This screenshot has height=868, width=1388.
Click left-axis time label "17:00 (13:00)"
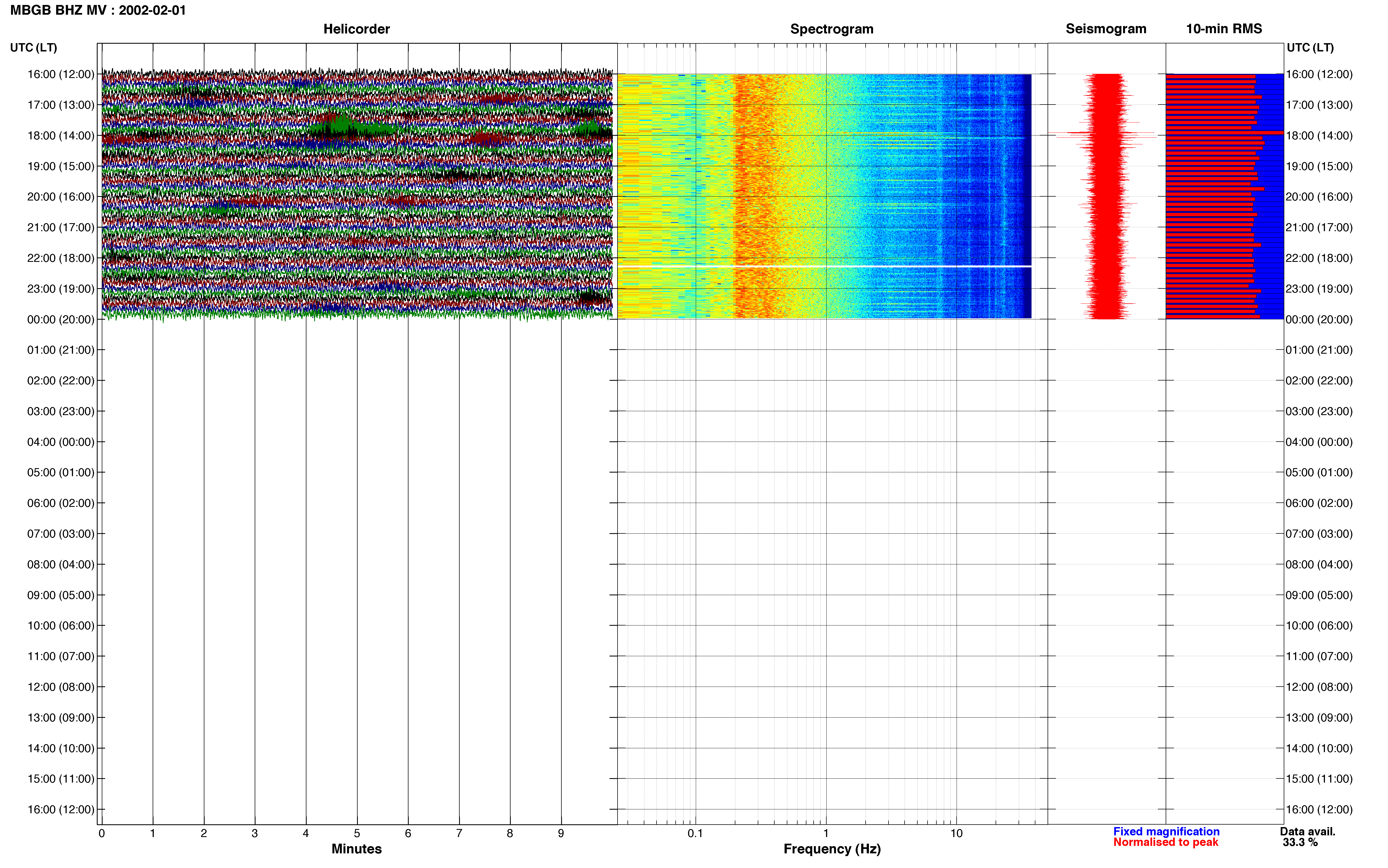(x=61, y=105)
